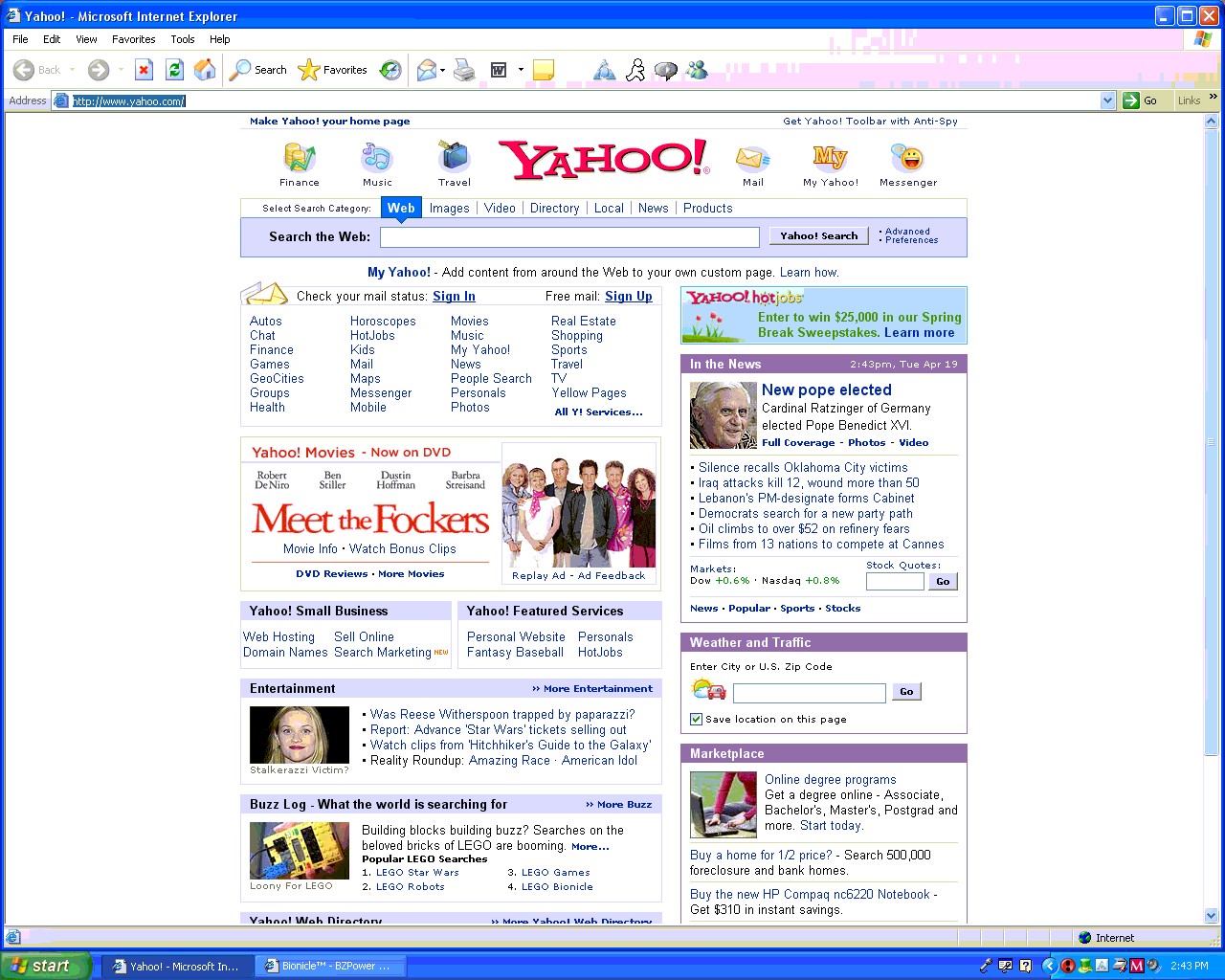Click the Yahoo! Search button
The width and height of the screenshot is (1225, 980).
tap(819, 235)
